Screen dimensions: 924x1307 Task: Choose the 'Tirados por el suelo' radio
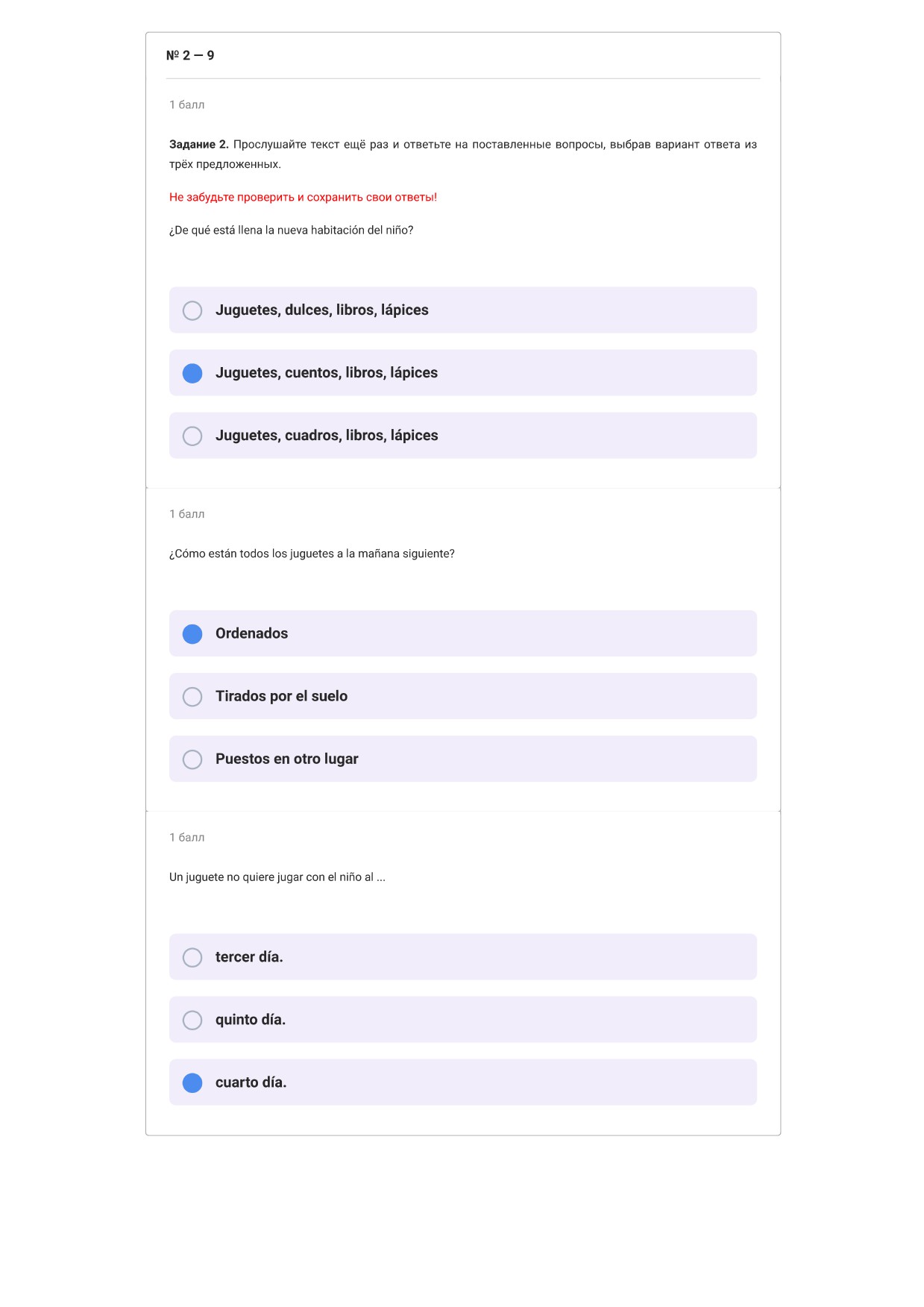[x=192, y=697]
